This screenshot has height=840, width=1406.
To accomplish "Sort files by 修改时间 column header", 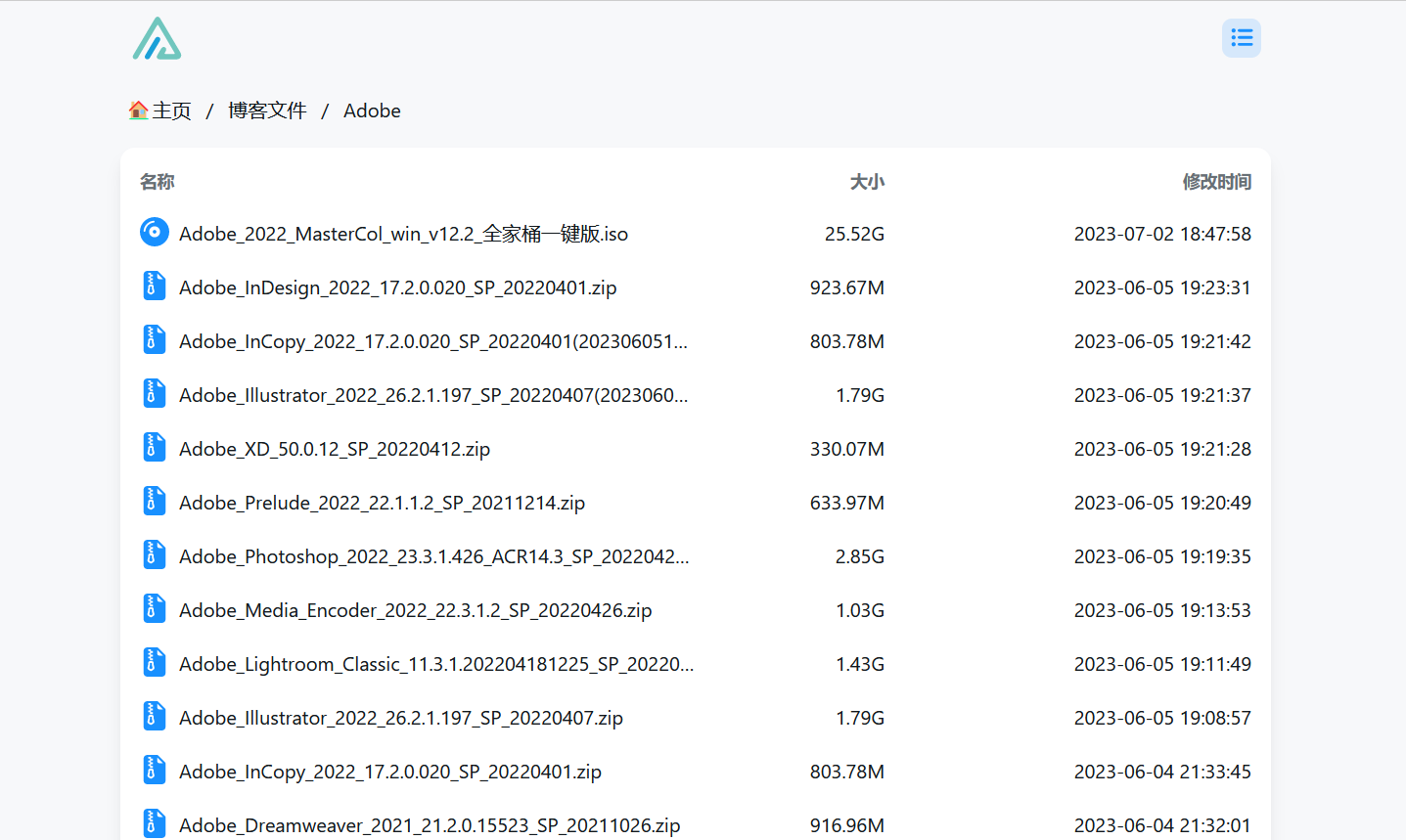I will click(1216, 182).
